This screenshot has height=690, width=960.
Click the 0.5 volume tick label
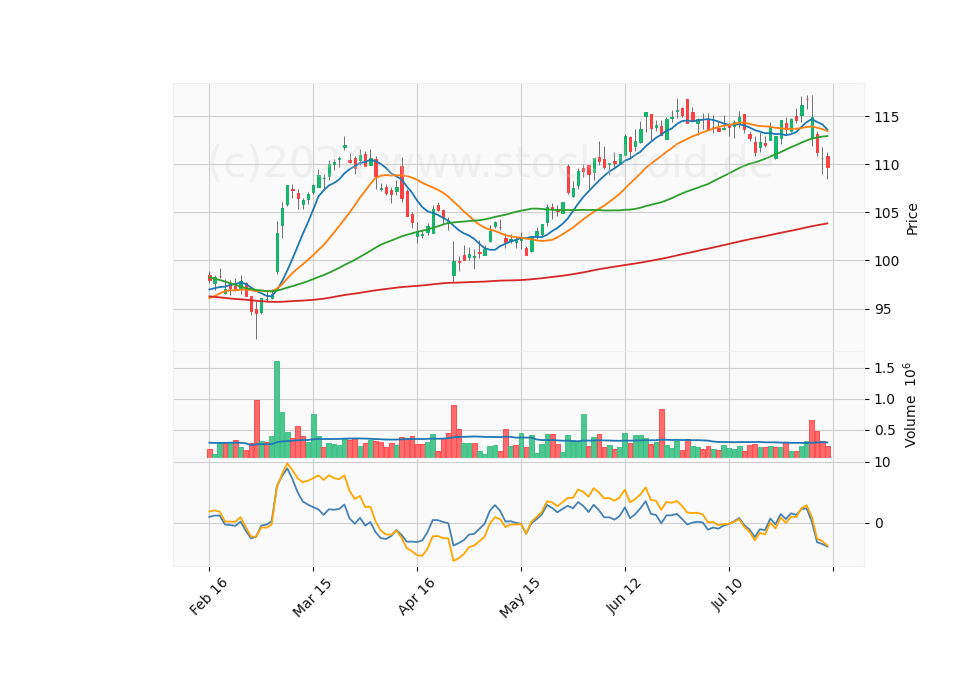click(x=885, y=430)
